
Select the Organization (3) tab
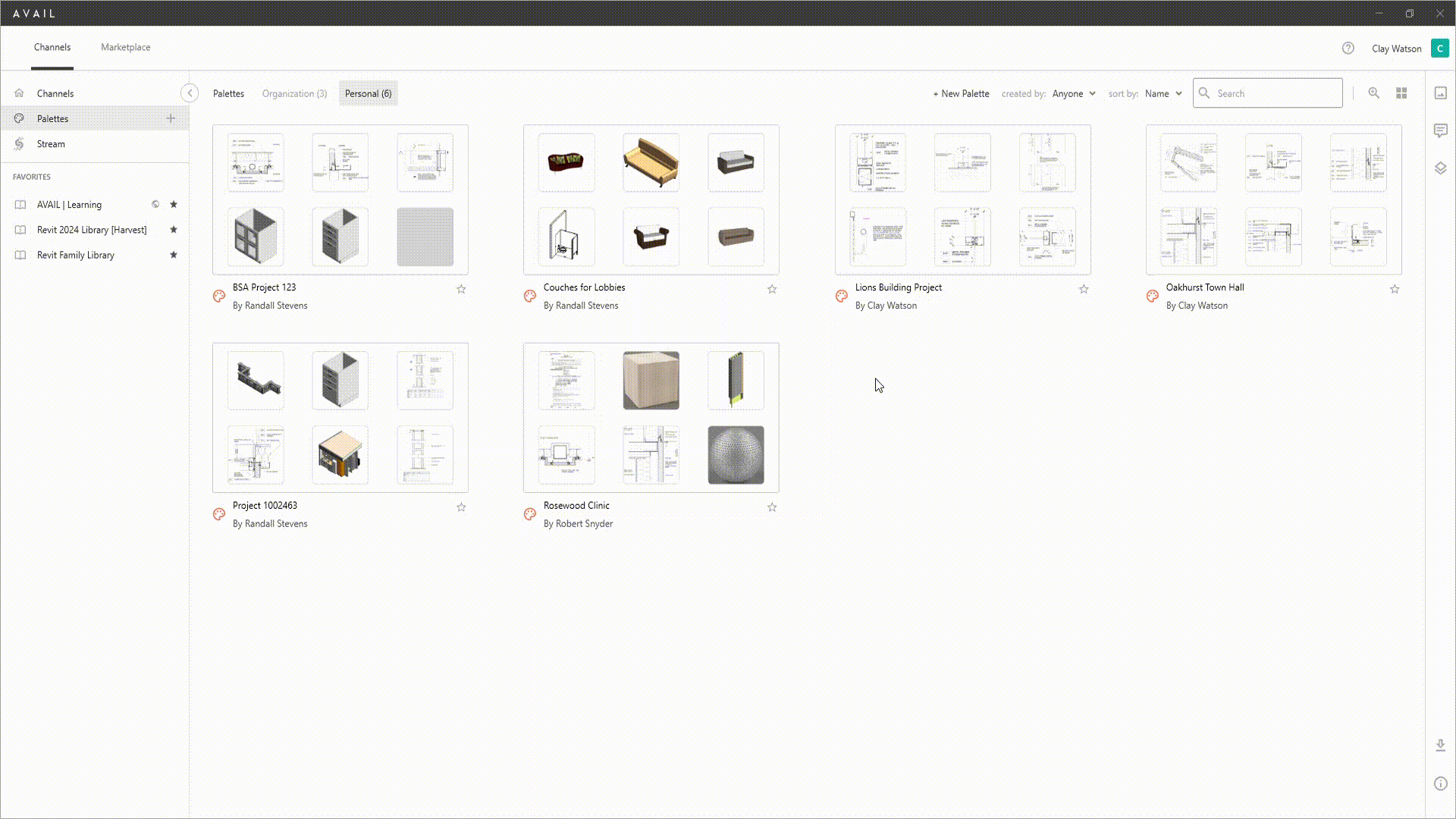coord(294,93)
